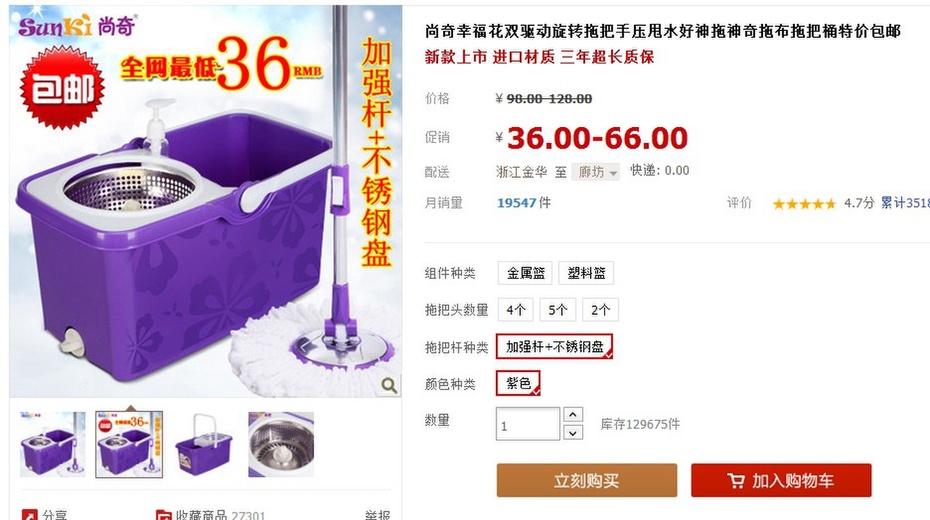
Task: Select the 塑料篮 component option
Action: tap(586, 273)
